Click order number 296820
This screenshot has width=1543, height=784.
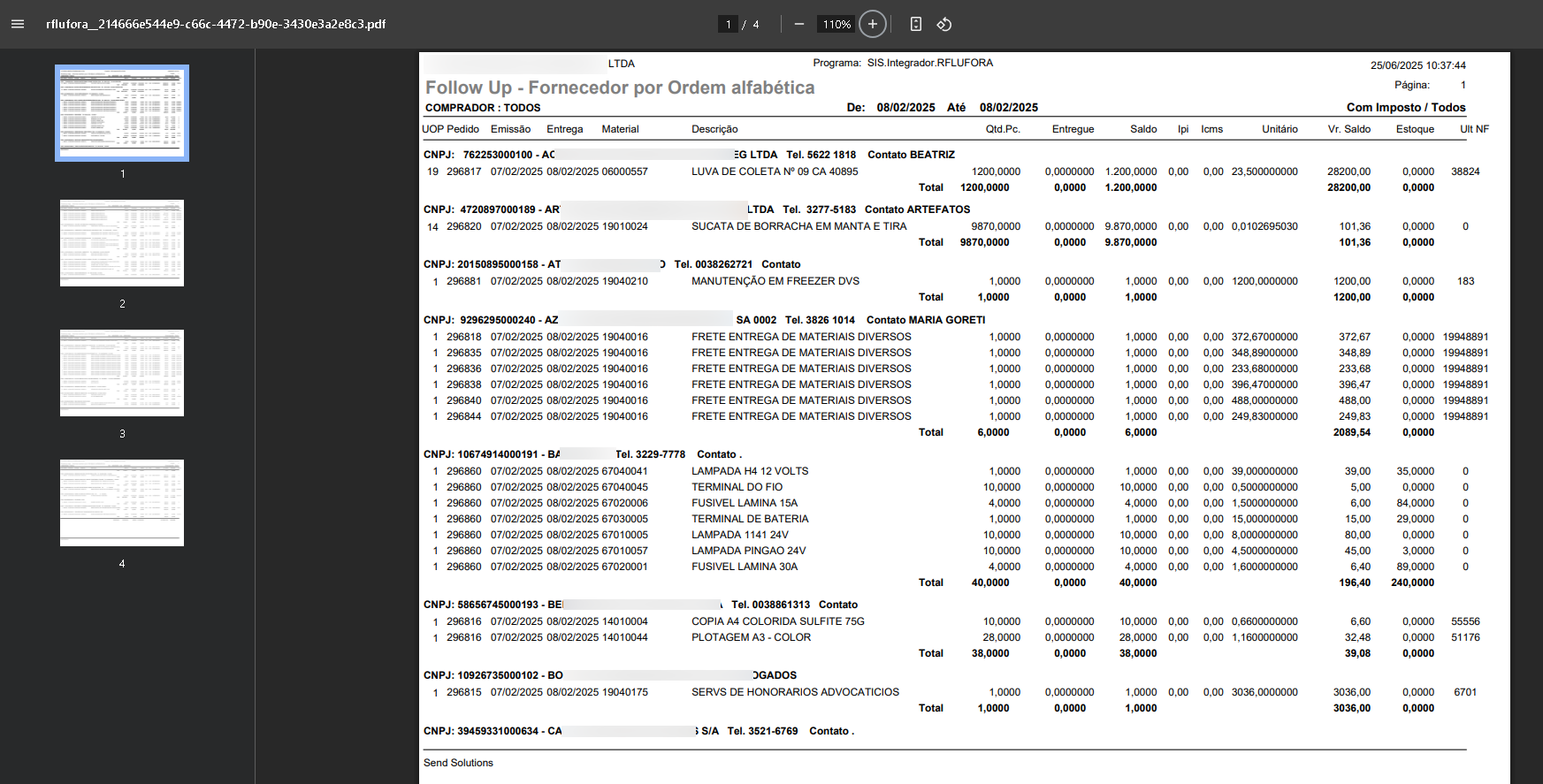(x=464, y=226)
